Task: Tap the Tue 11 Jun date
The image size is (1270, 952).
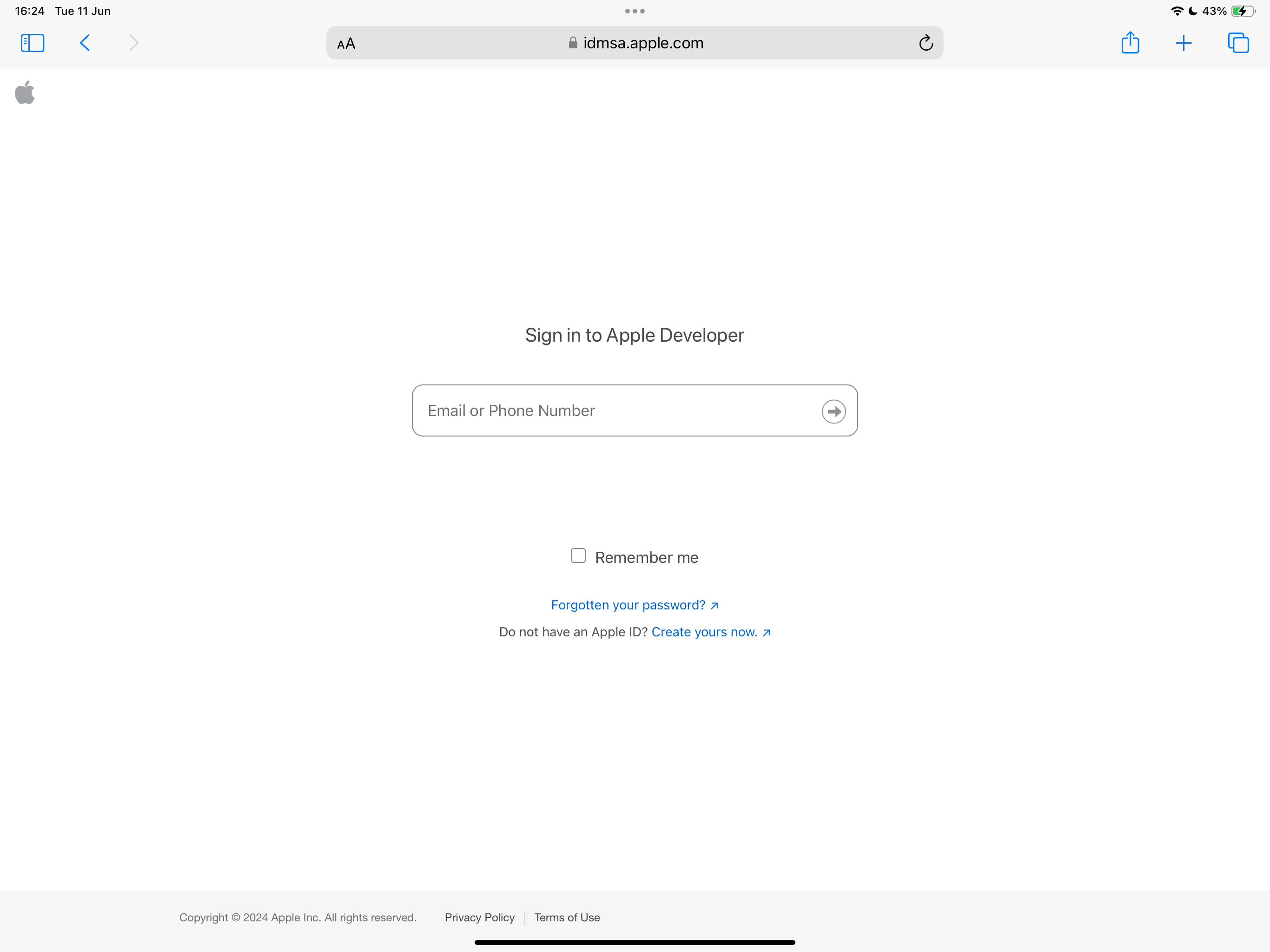Action: tap(83, 11)
